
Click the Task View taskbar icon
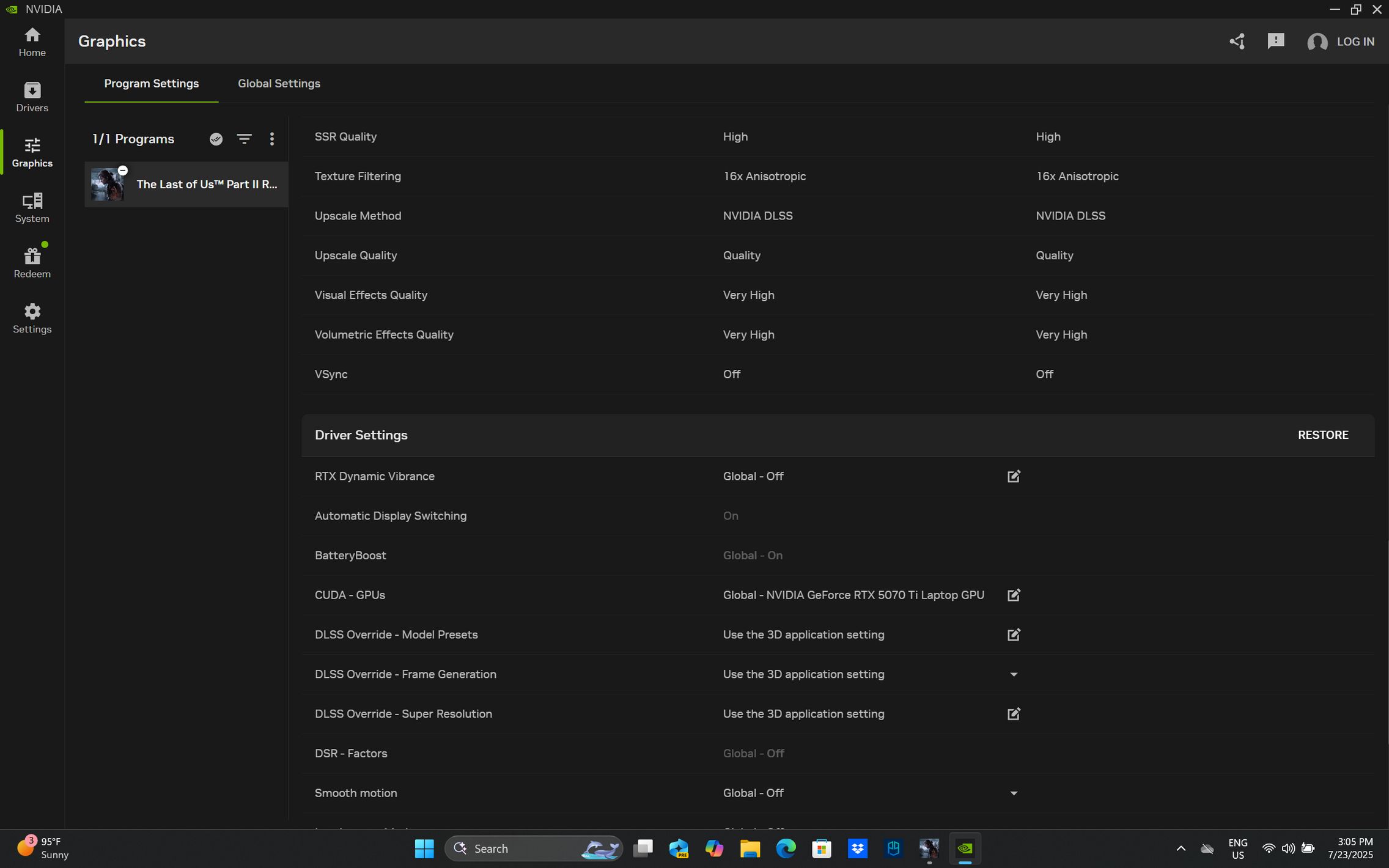[643, 848]
